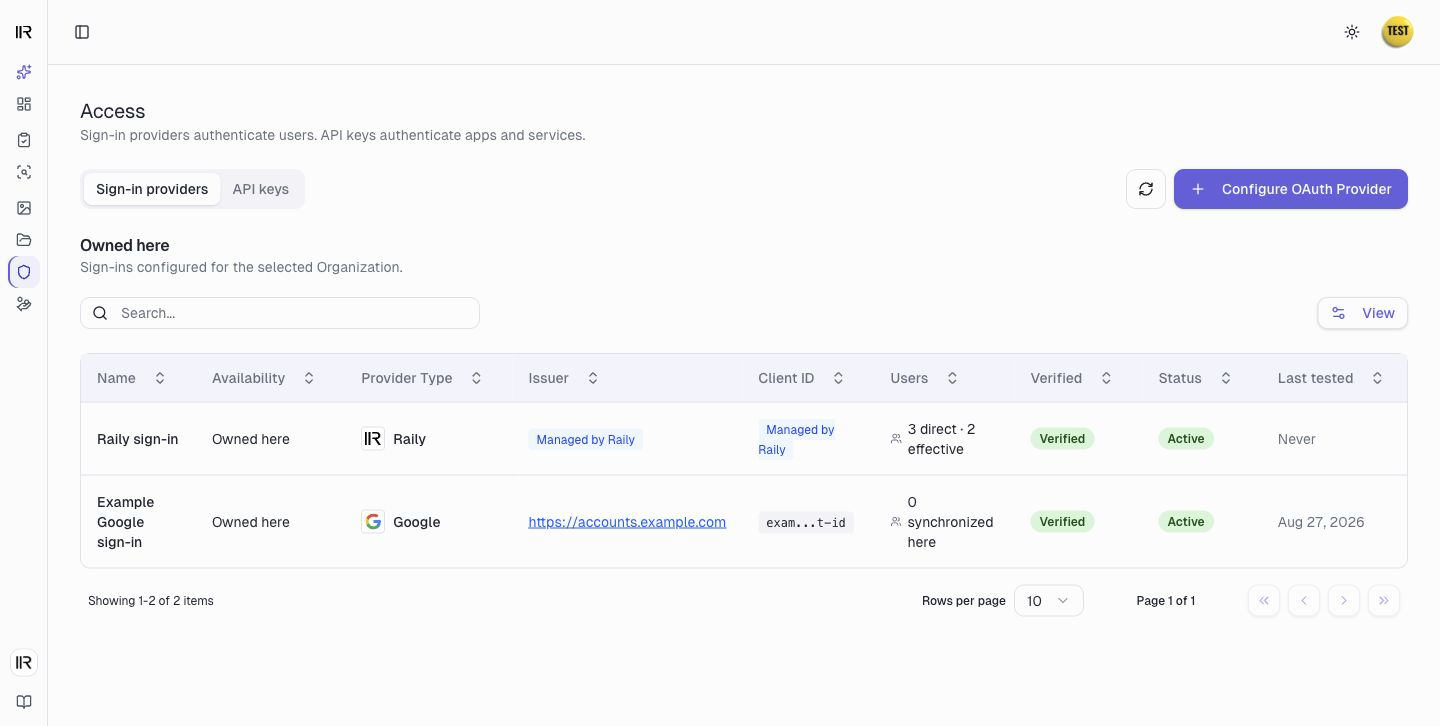The width and height of the screenshot is (1440, 726).
Task: Click the Raily logo in Provider Type column
Action: pyautogui.click(x=373, y=439)
